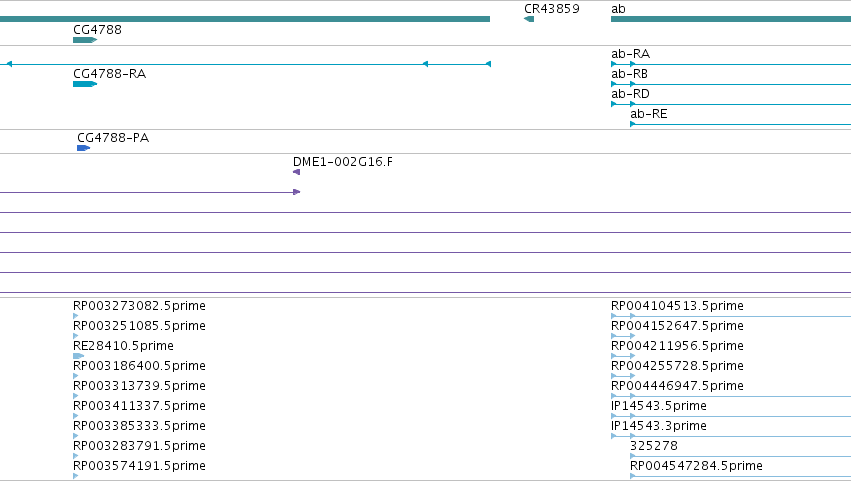Select the RP003411337.5prime EST label
The image size is (851, 481).
139,406
